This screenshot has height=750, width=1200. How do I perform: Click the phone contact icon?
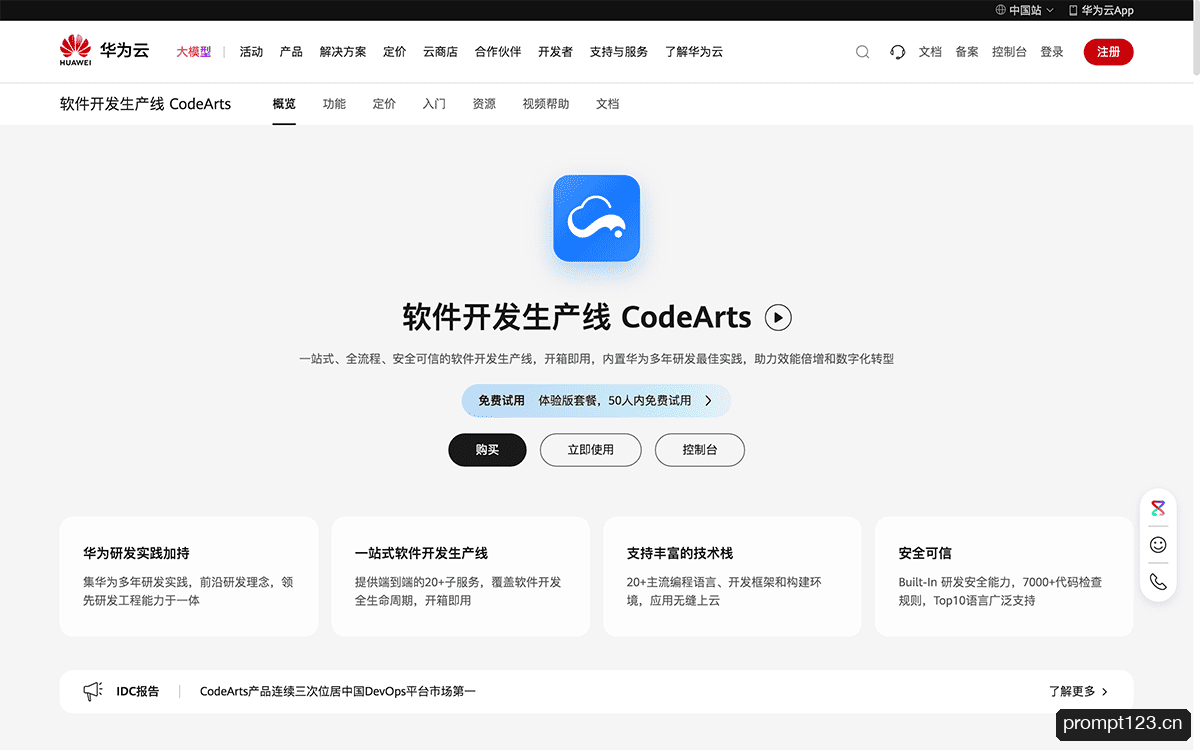tap(1158, 581)
